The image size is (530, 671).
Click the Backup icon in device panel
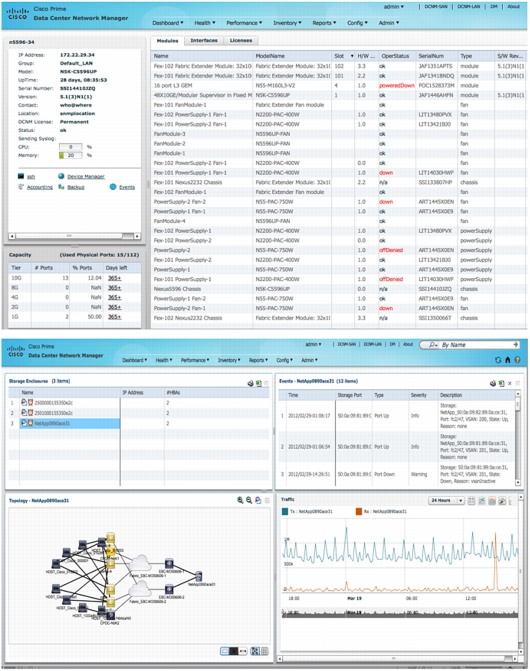(61, 187)
